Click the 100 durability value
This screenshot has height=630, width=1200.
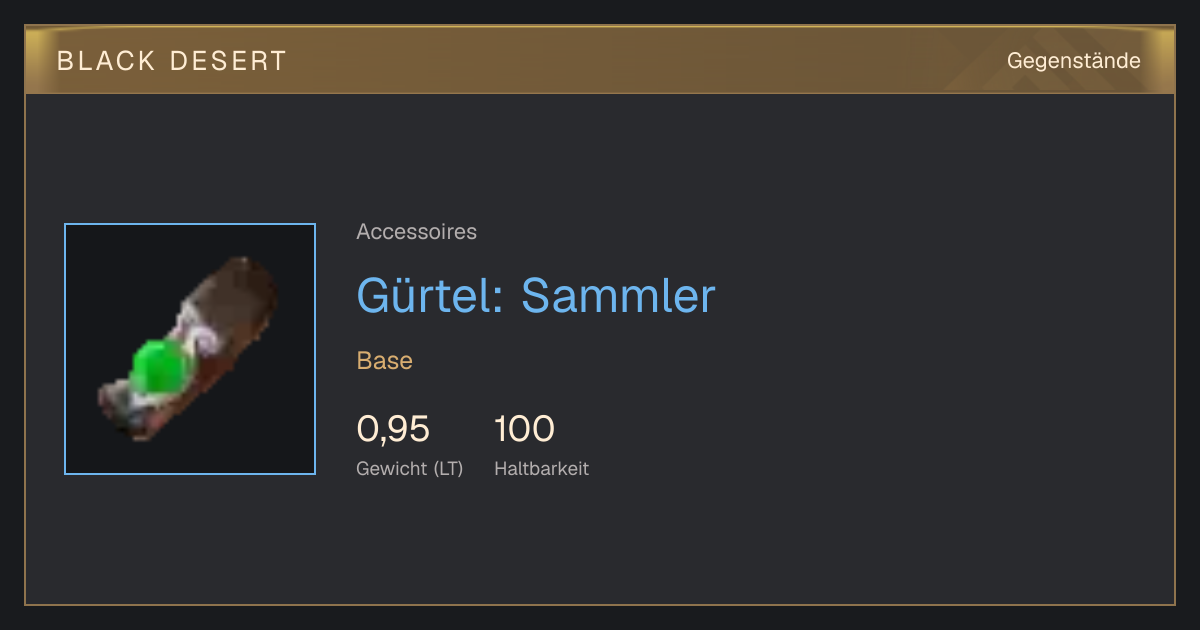tap(524, 429)
